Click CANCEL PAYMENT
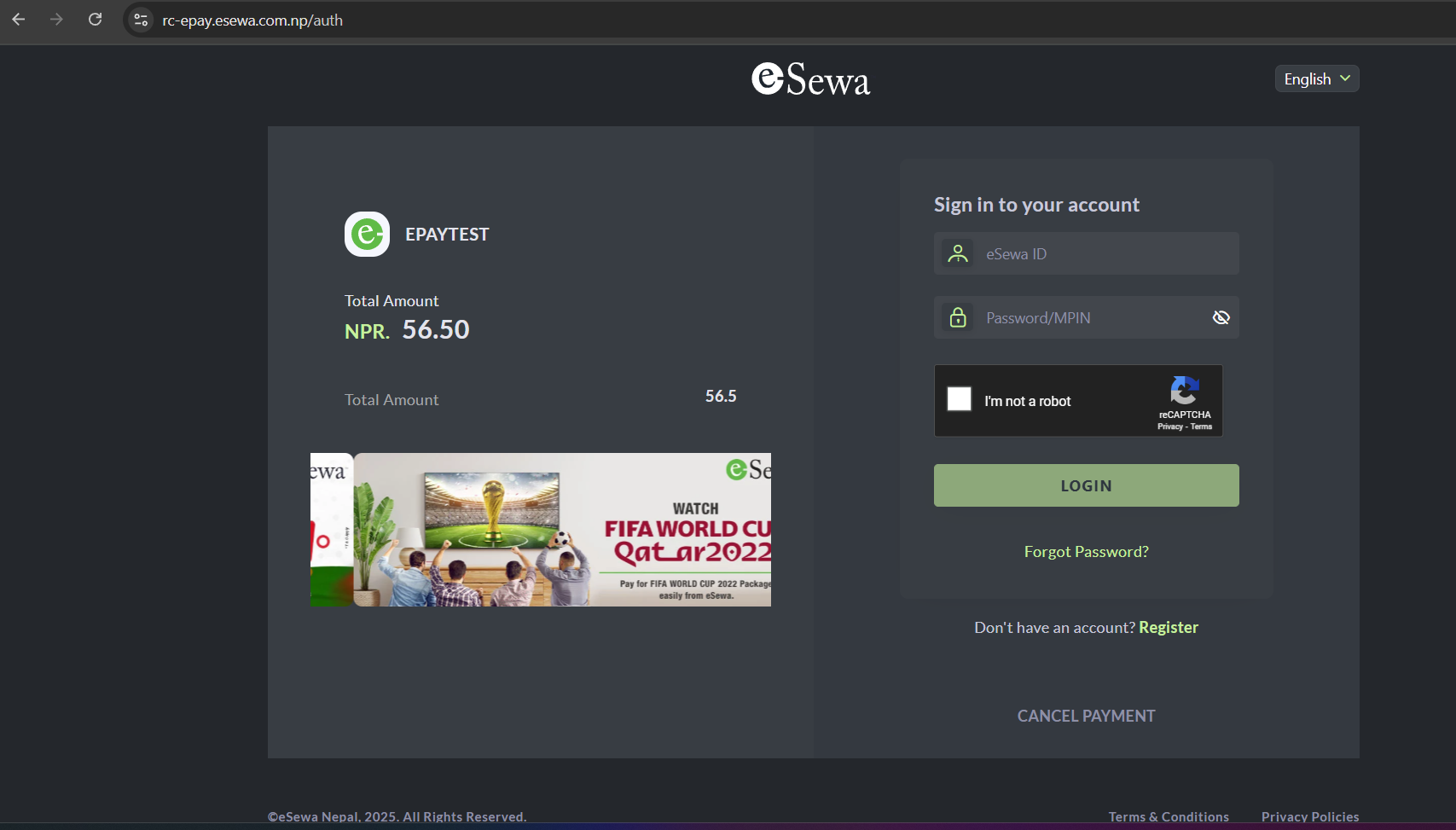Image resolution: width=1456 pixels, height=830 pixels. pos(1086,716)
